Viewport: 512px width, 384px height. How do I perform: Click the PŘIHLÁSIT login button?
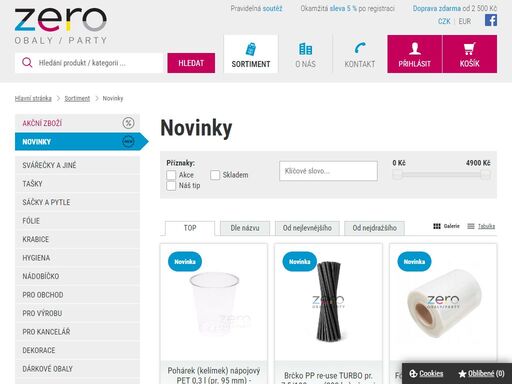(415, 54)
